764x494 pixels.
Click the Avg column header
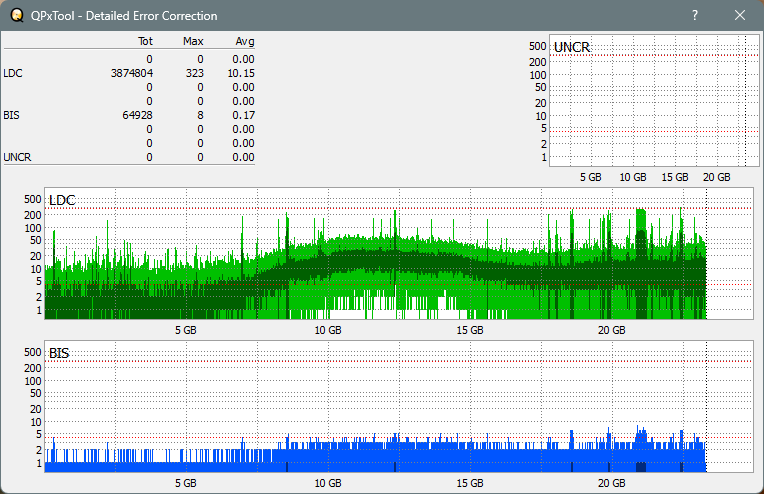(x=245, y=41)
